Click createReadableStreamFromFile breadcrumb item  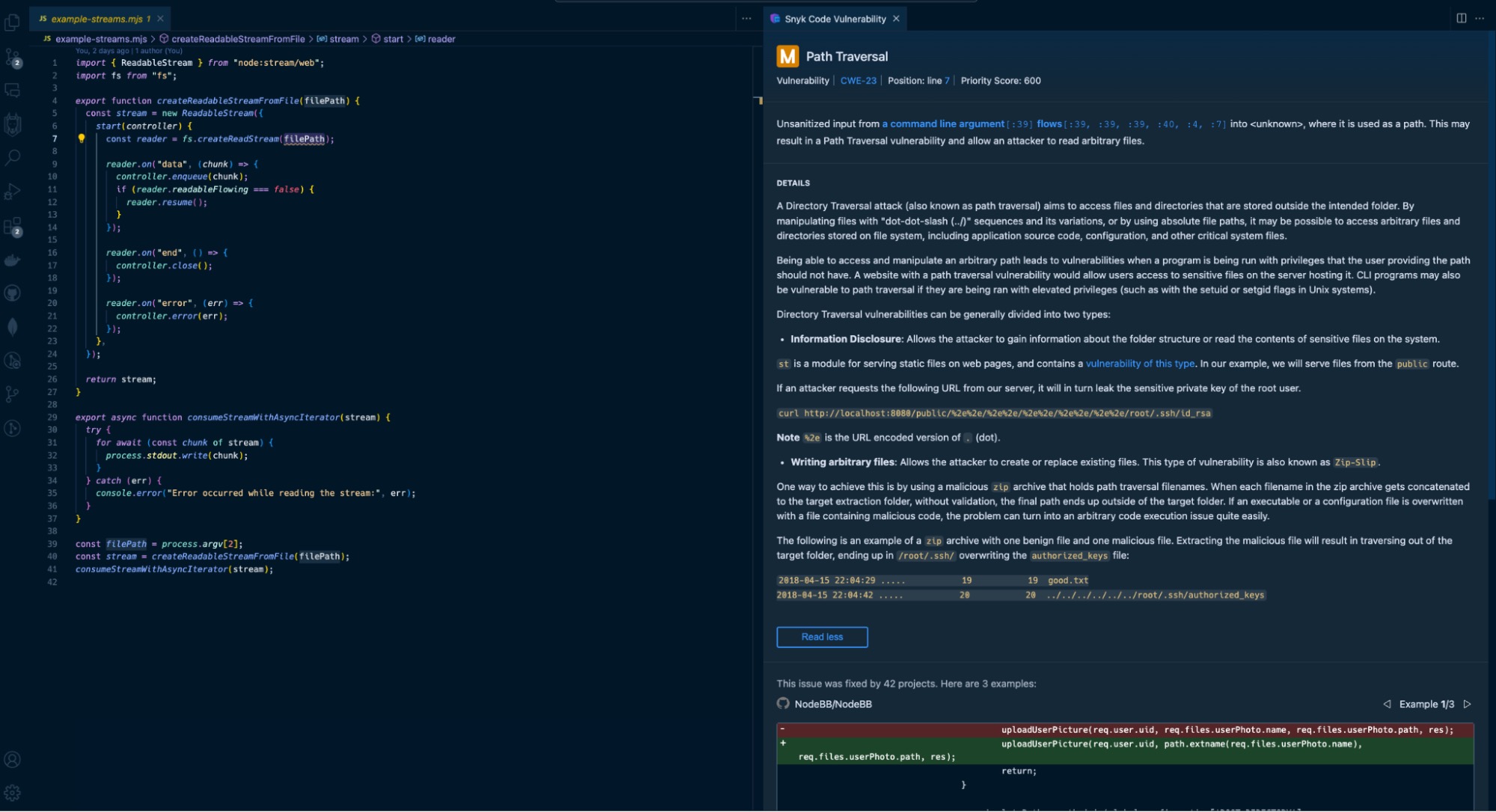238,39
